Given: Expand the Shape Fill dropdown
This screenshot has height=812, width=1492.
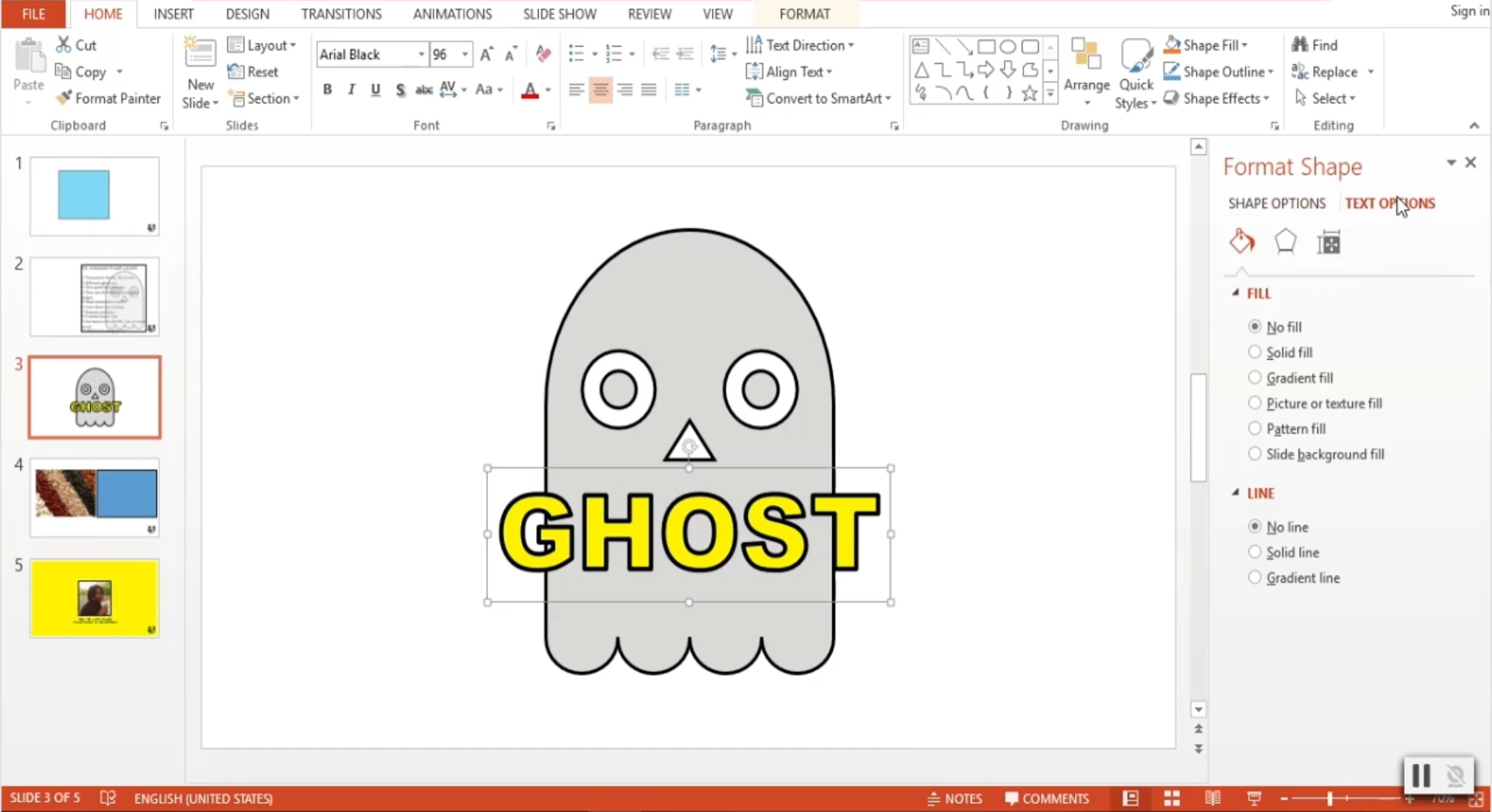Looking at the screenshot, I should (x=1244, y=45).
